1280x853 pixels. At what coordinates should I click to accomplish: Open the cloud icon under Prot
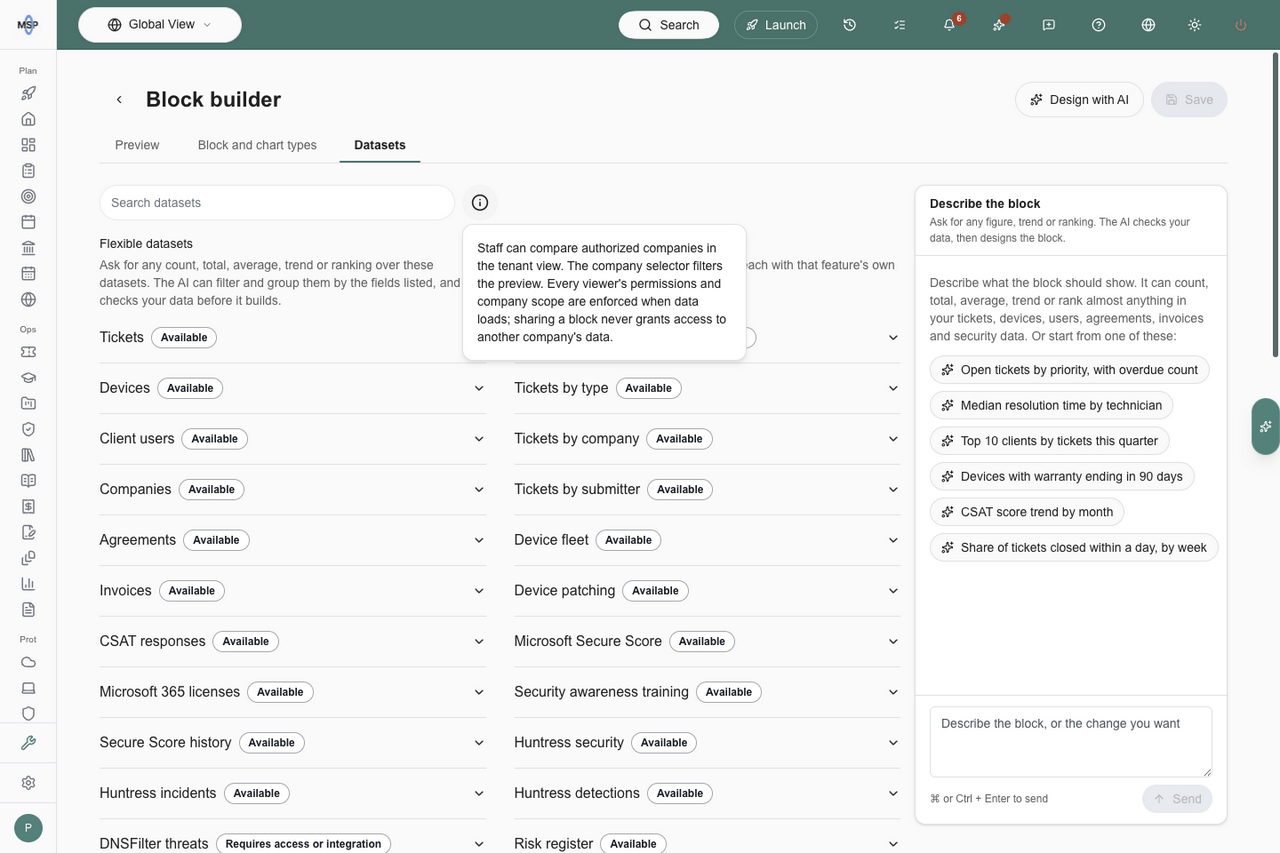(28, 662)
